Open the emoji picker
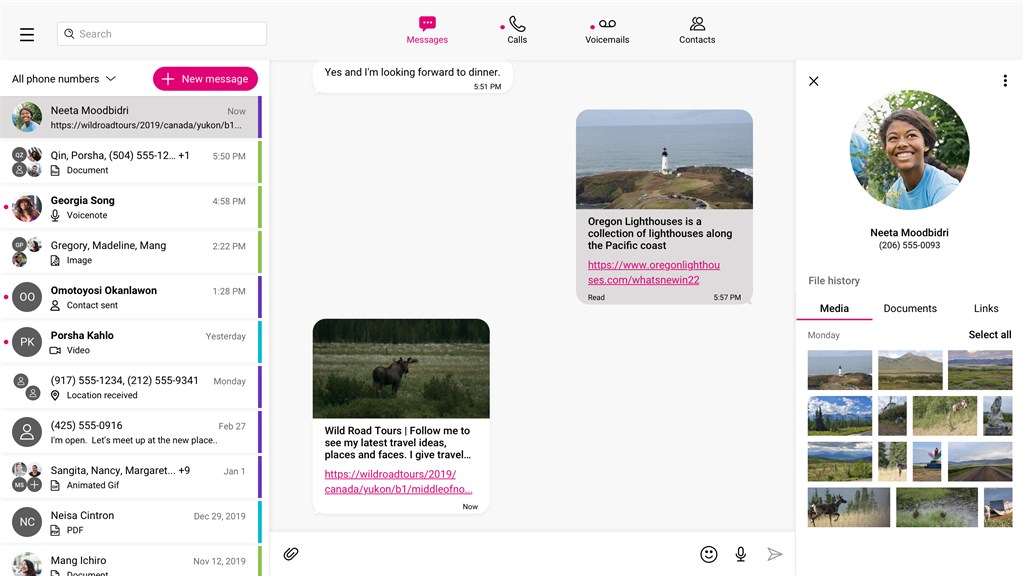The width and height of the screenshot is (1024, 576). pos(709,554)
